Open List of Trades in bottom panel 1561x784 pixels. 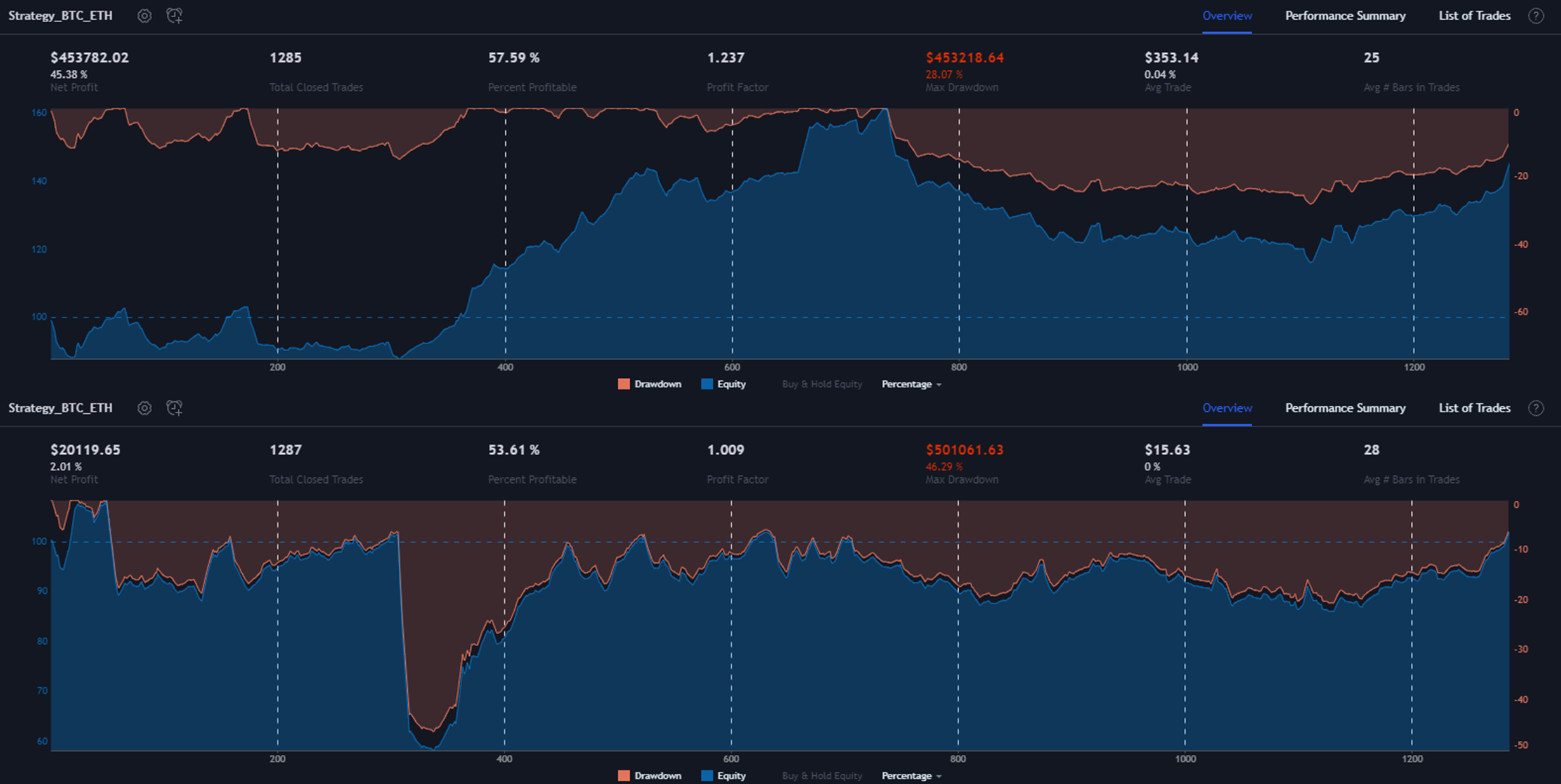click(1474, 408)
